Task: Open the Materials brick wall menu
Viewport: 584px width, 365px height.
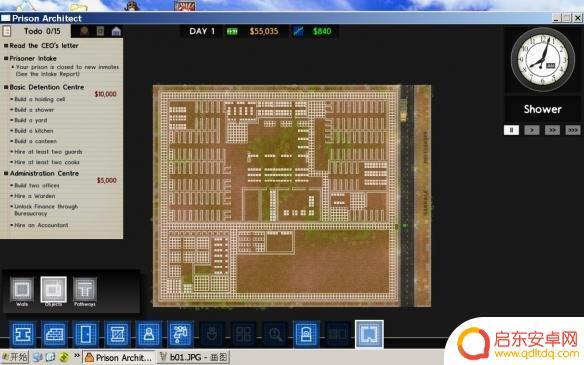Action: click(54, 334)
